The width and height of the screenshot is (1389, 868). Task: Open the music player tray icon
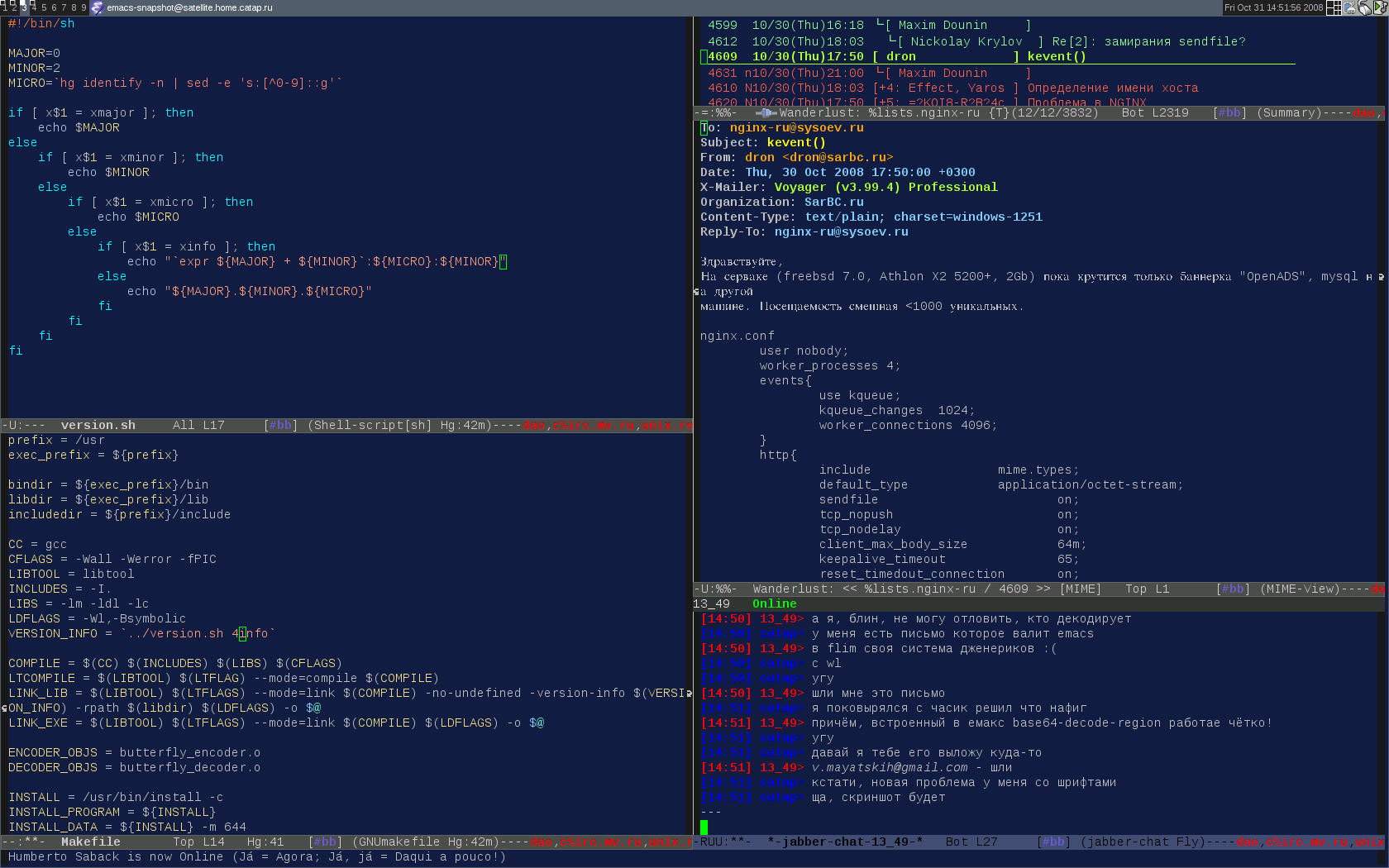pyautogui.click(x=1380, y=7)
